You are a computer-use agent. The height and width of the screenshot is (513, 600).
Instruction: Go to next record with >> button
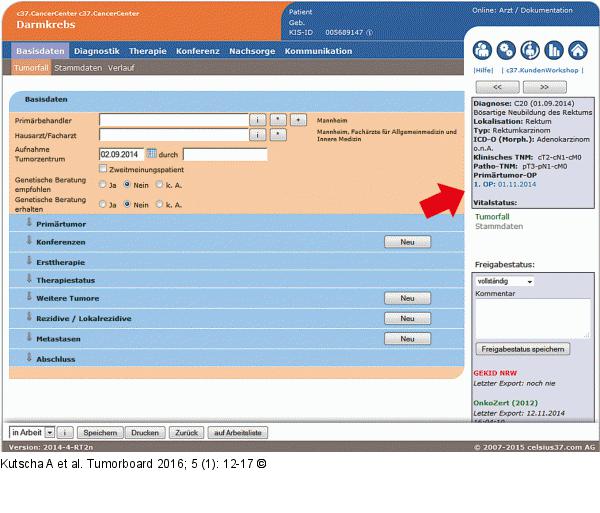pos(545,87)
